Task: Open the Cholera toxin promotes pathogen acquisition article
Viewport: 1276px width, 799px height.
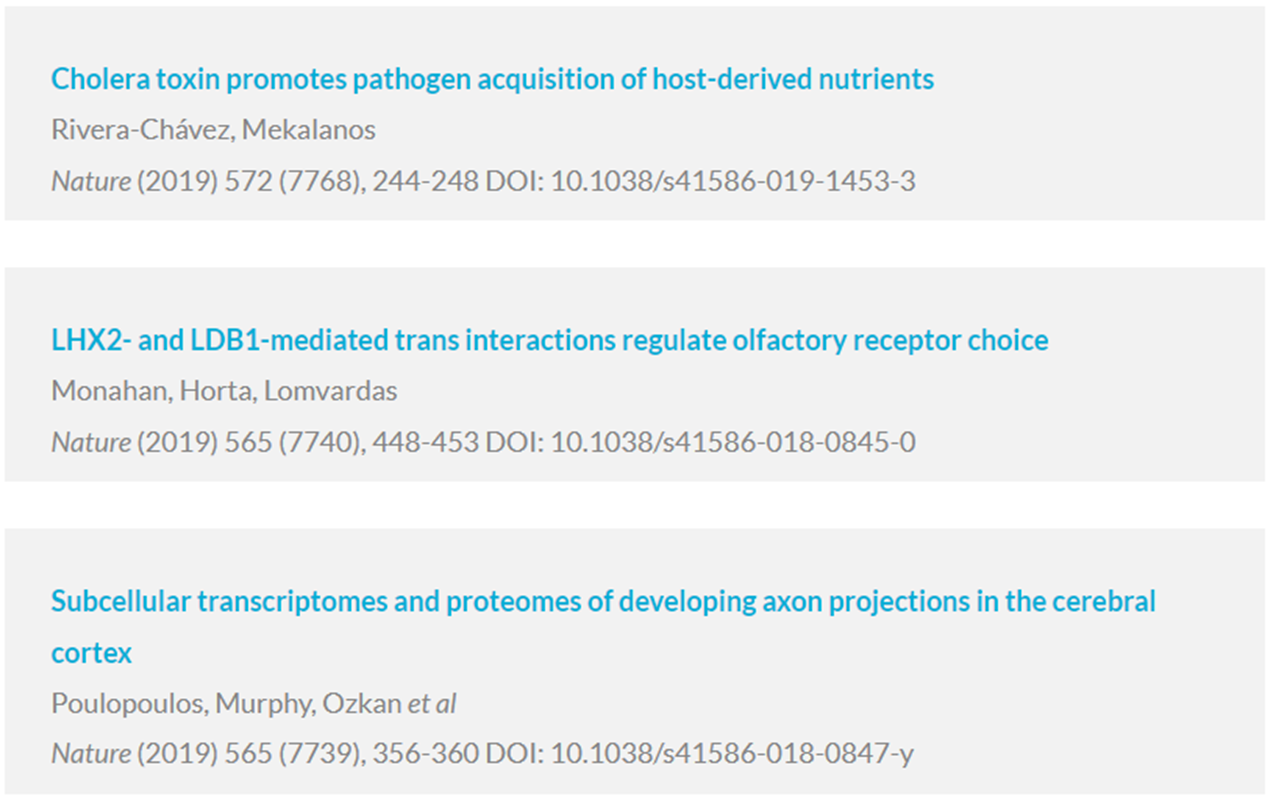Action: click(x=492, y=79)
